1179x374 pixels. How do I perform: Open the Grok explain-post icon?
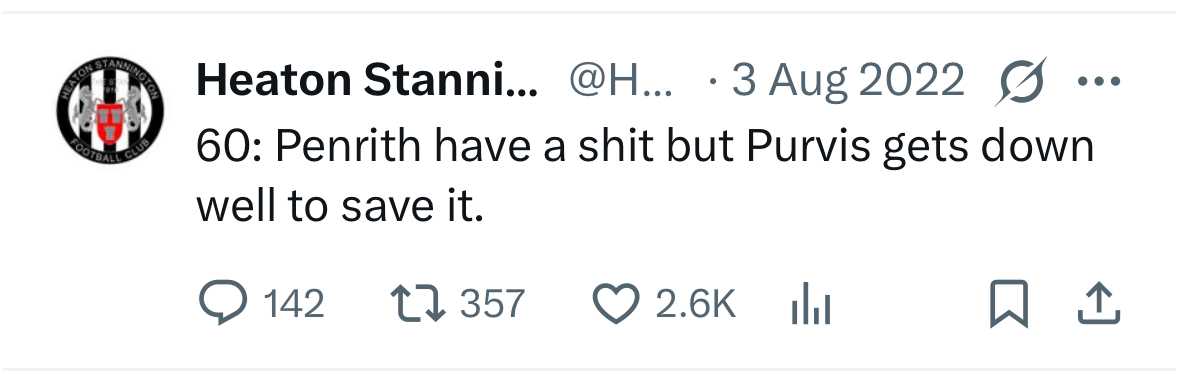tap(1021, 81)
